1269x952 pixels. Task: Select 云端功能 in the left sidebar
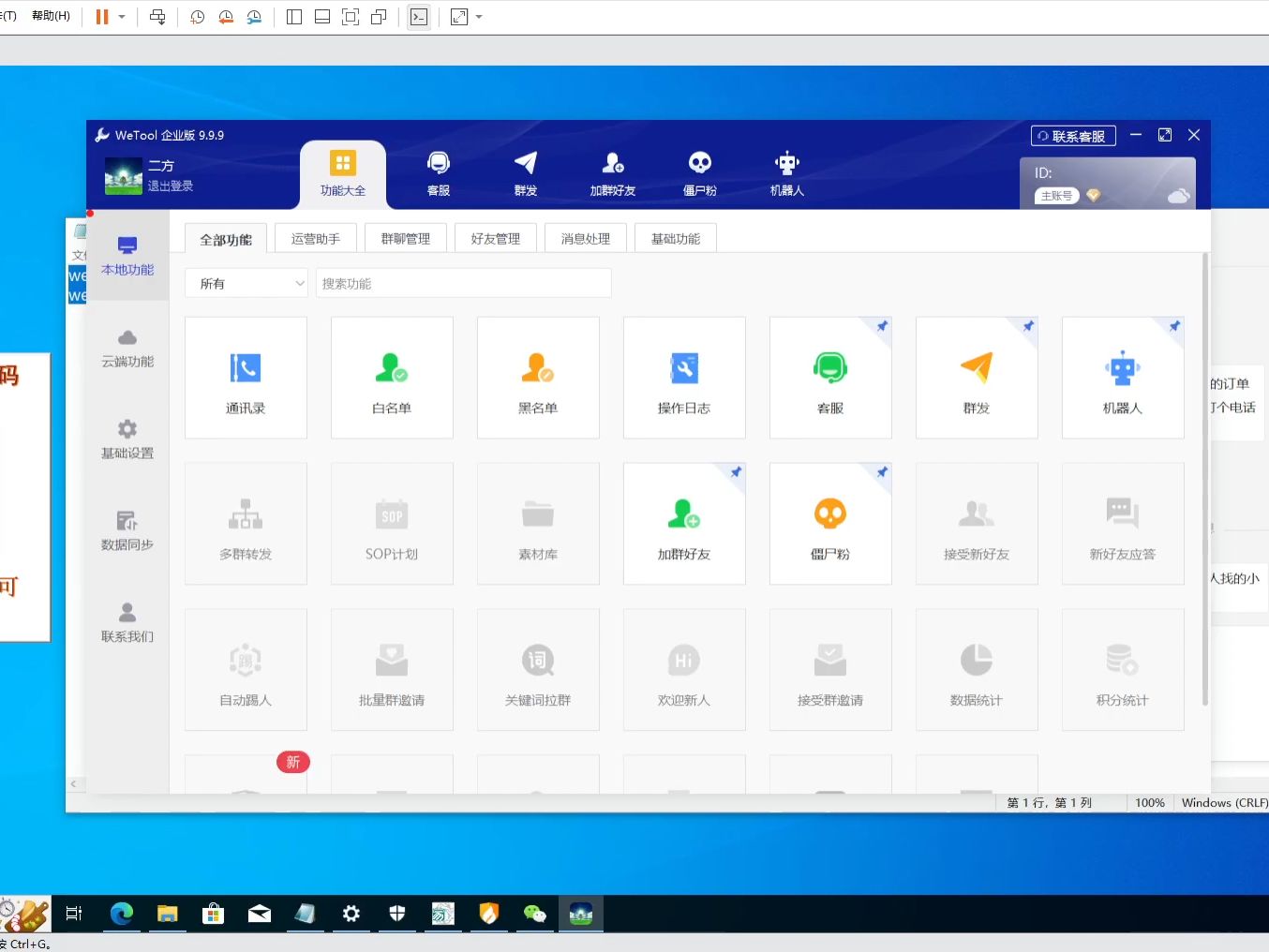127,348
